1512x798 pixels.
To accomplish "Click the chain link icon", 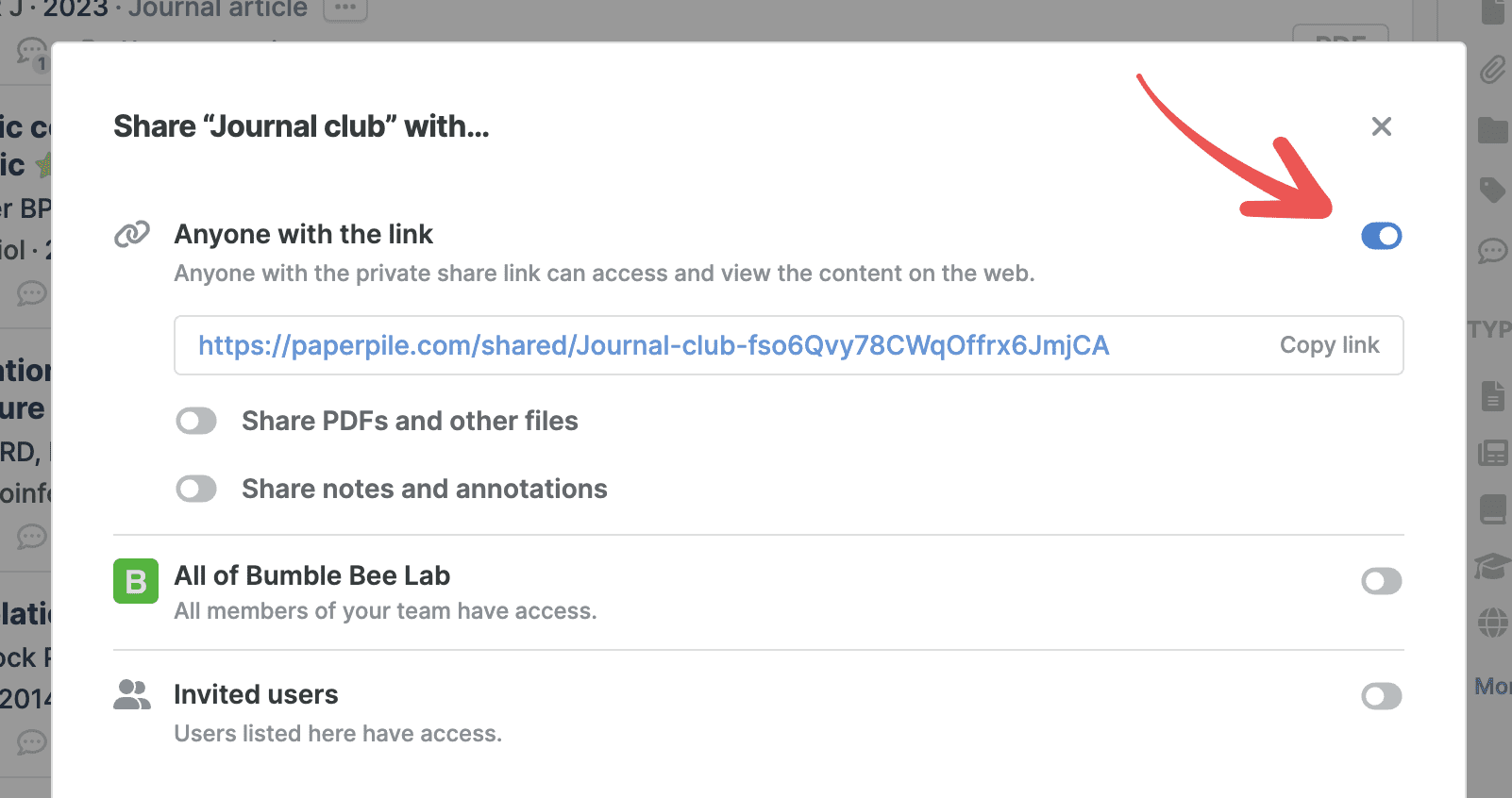I will pos(132,234).
